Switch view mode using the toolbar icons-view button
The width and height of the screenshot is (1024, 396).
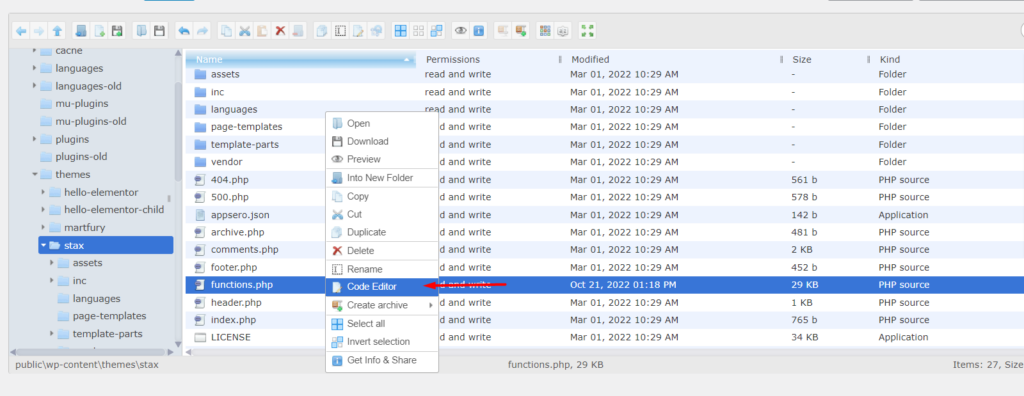tap(544, 30)
